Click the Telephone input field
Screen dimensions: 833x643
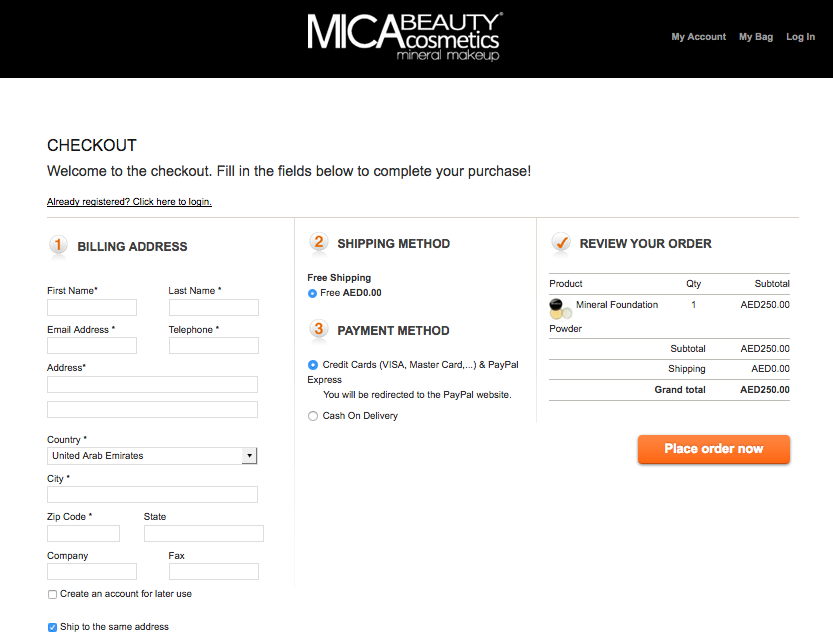[214, 346]
